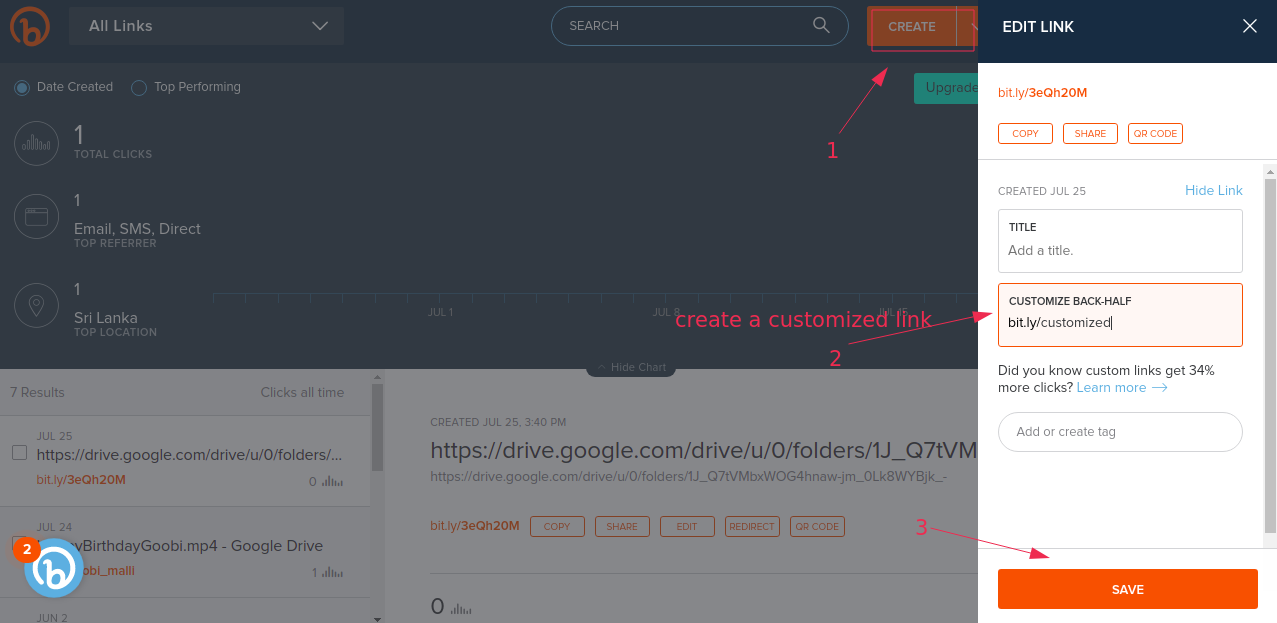Click the click-count chart icon for JUL 24 link
The width and height of the screenshot is (1277, 623).
[x=334, y=573]
